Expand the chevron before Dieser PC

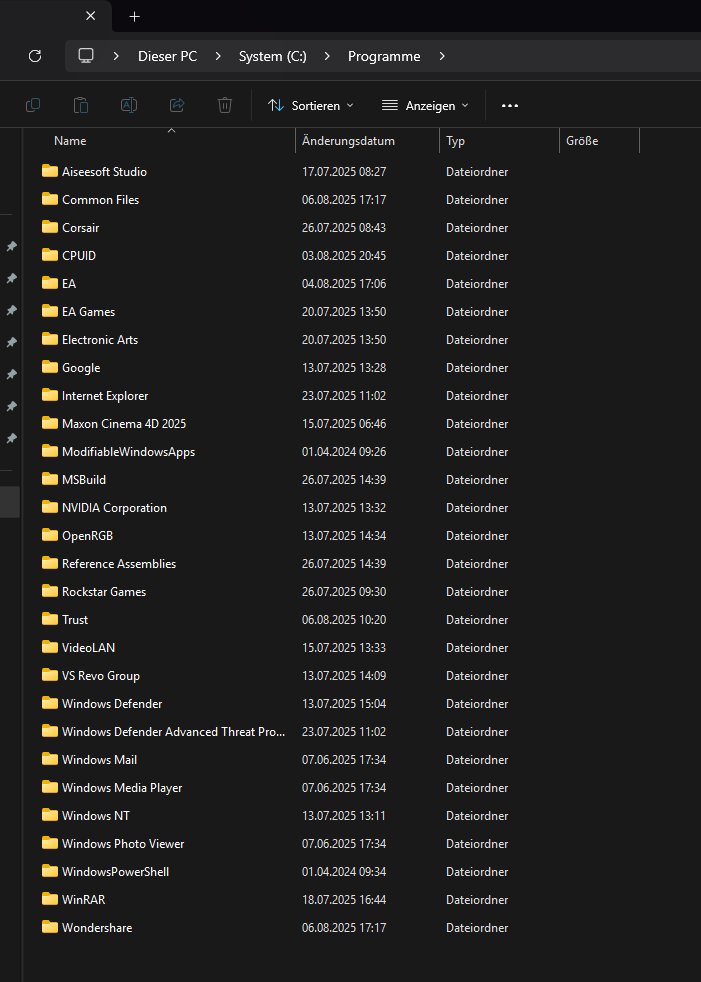pyautogui.click(x=116, y=56)
